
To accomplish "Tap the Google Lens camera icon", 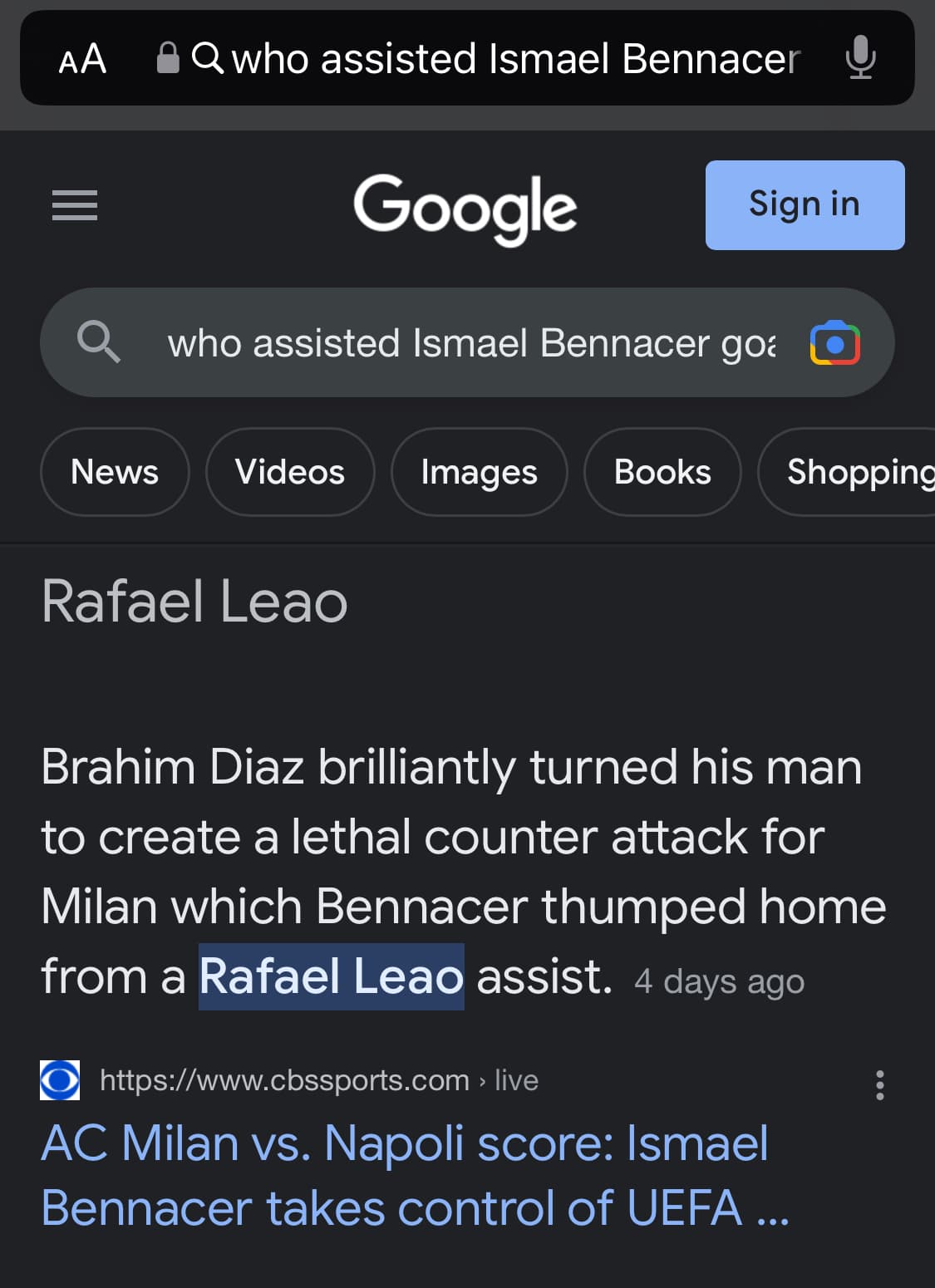I will [834, 343].
